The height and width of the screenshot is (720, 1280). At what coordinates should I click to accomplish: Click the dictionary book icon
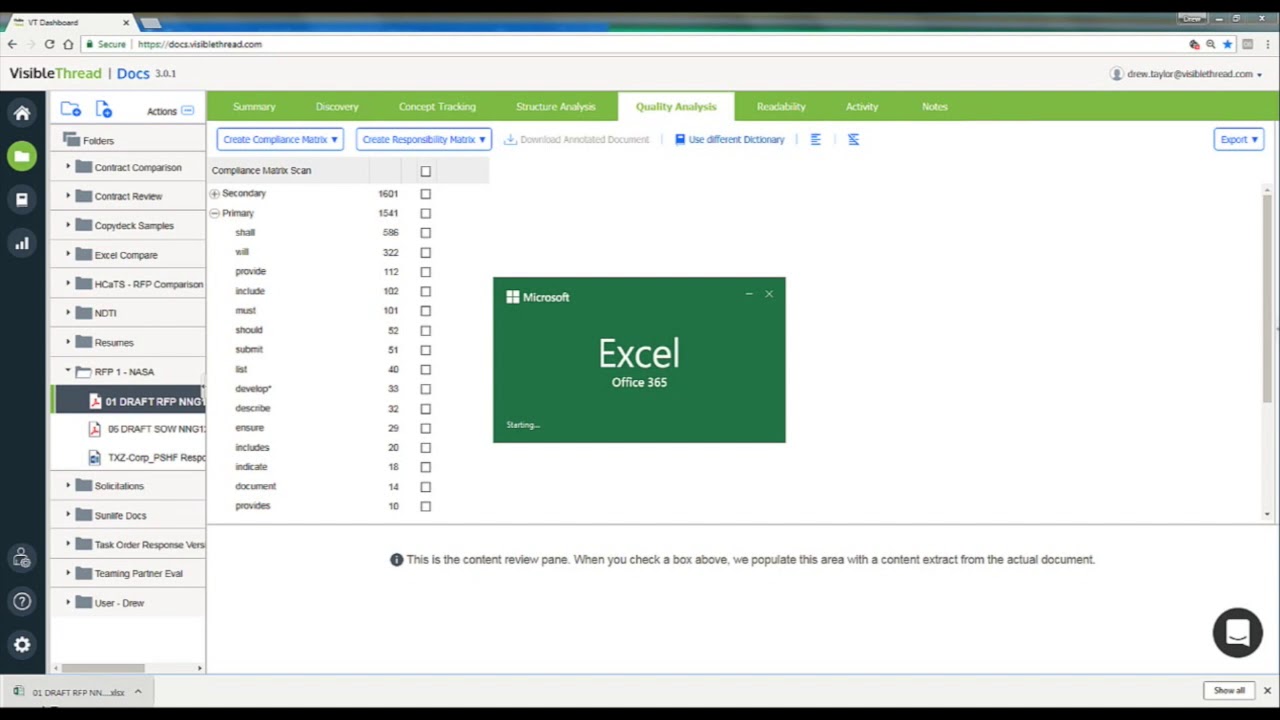click(680, 140)
